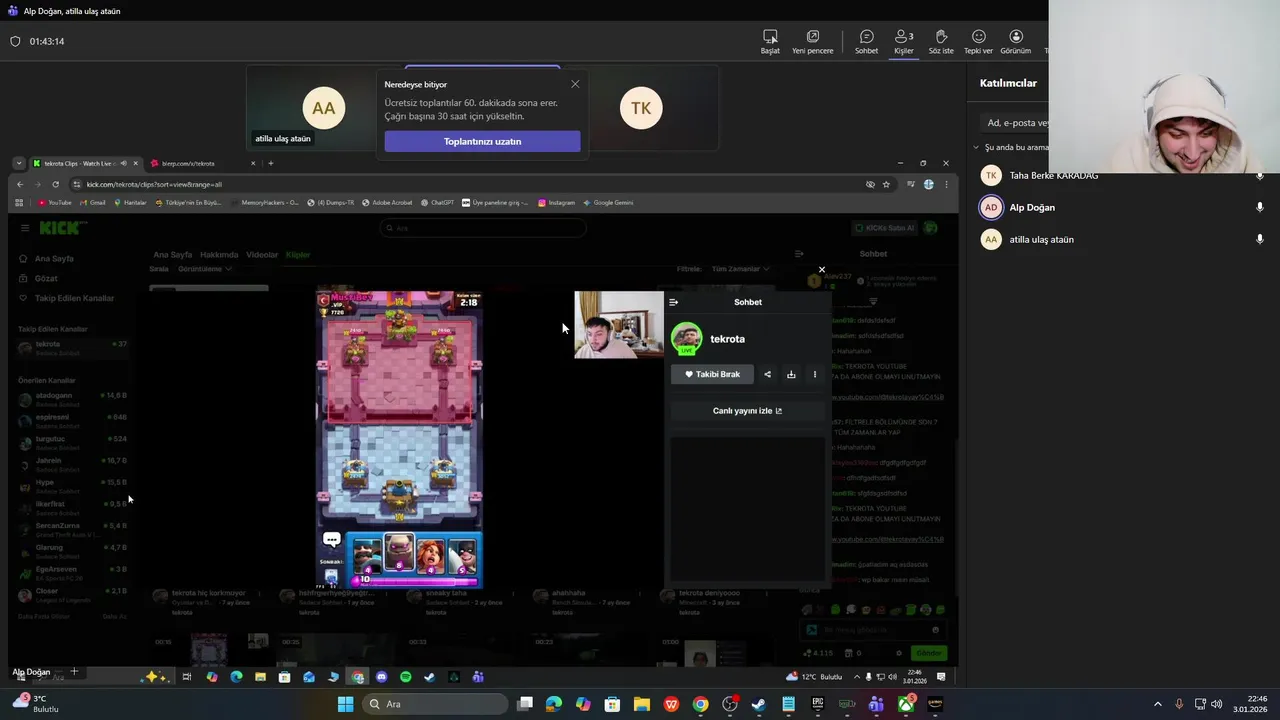
Task: Mute audio on the tekrota Clips tab
Action: pyautogui.click(x=124, y=163)
